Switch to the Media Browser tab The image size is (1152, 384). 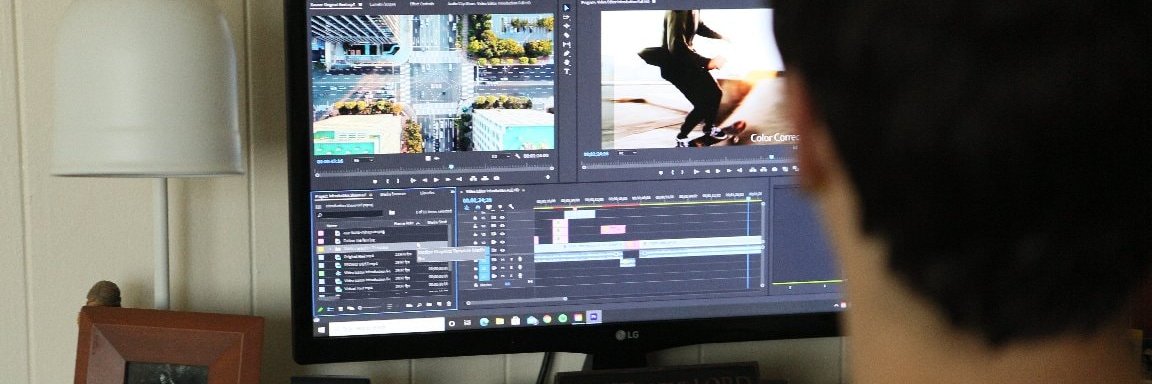coord(393,194)
